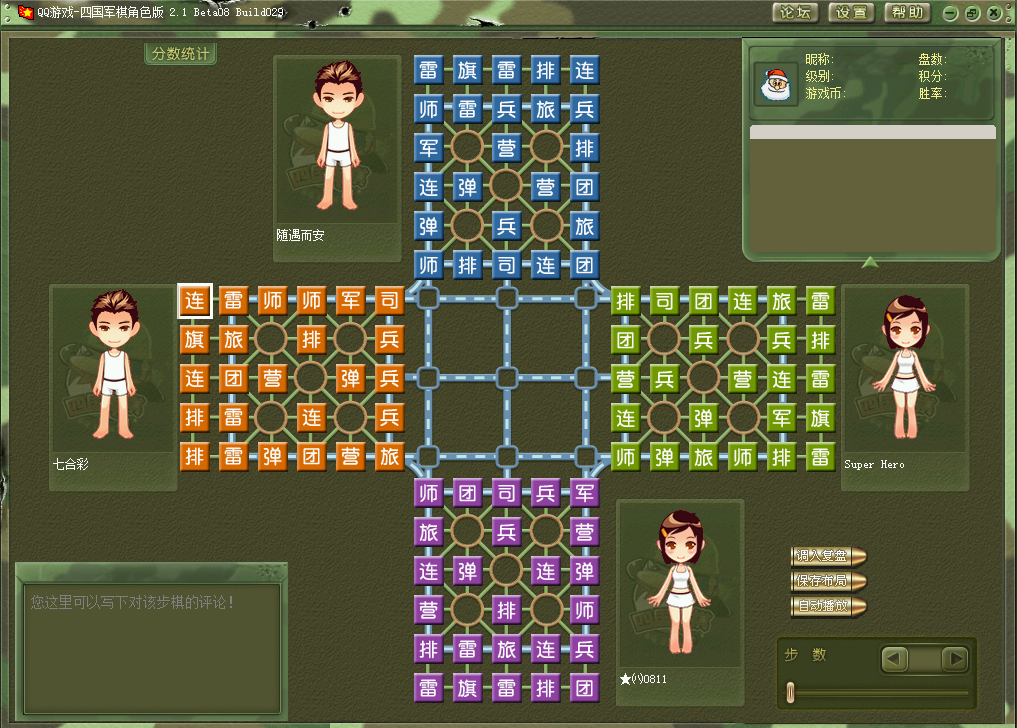
Task: Select the purple 军 piece
Action: click(584, 493)
